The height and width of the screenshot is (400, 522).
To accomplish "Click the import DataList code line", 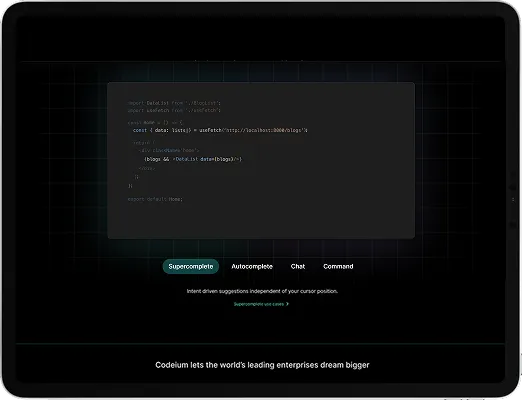I will click(x=174, y=103).
